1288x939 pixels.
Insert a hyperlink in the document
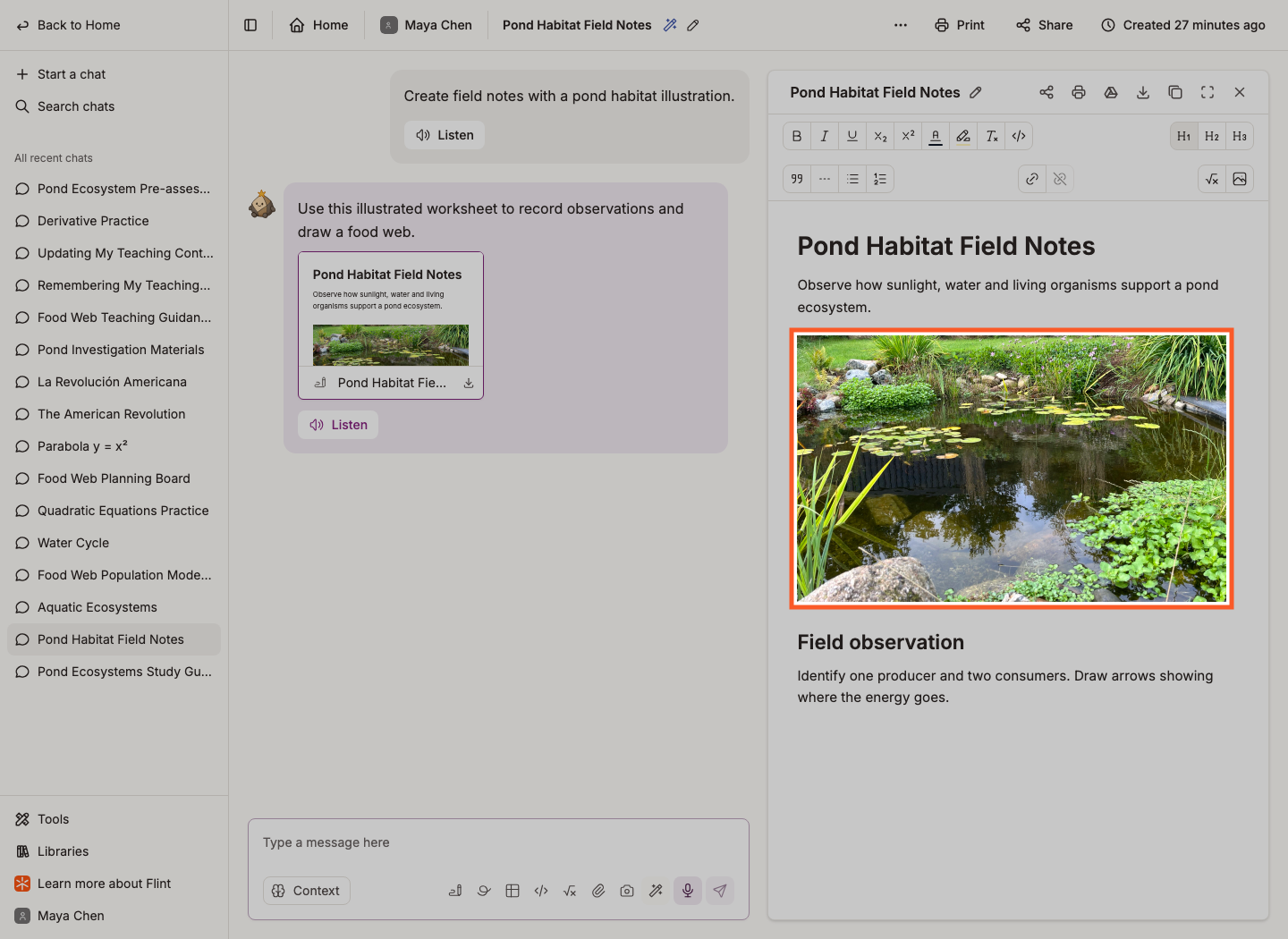coord(1032,179)
